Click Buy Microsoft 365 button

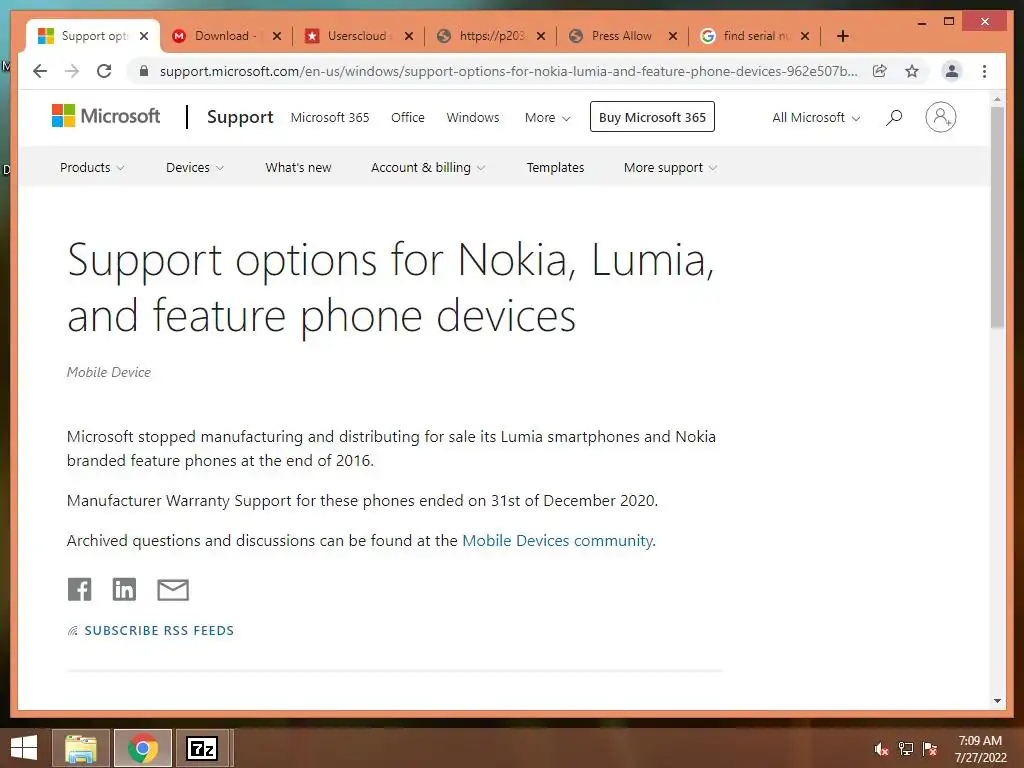point(652,117)
